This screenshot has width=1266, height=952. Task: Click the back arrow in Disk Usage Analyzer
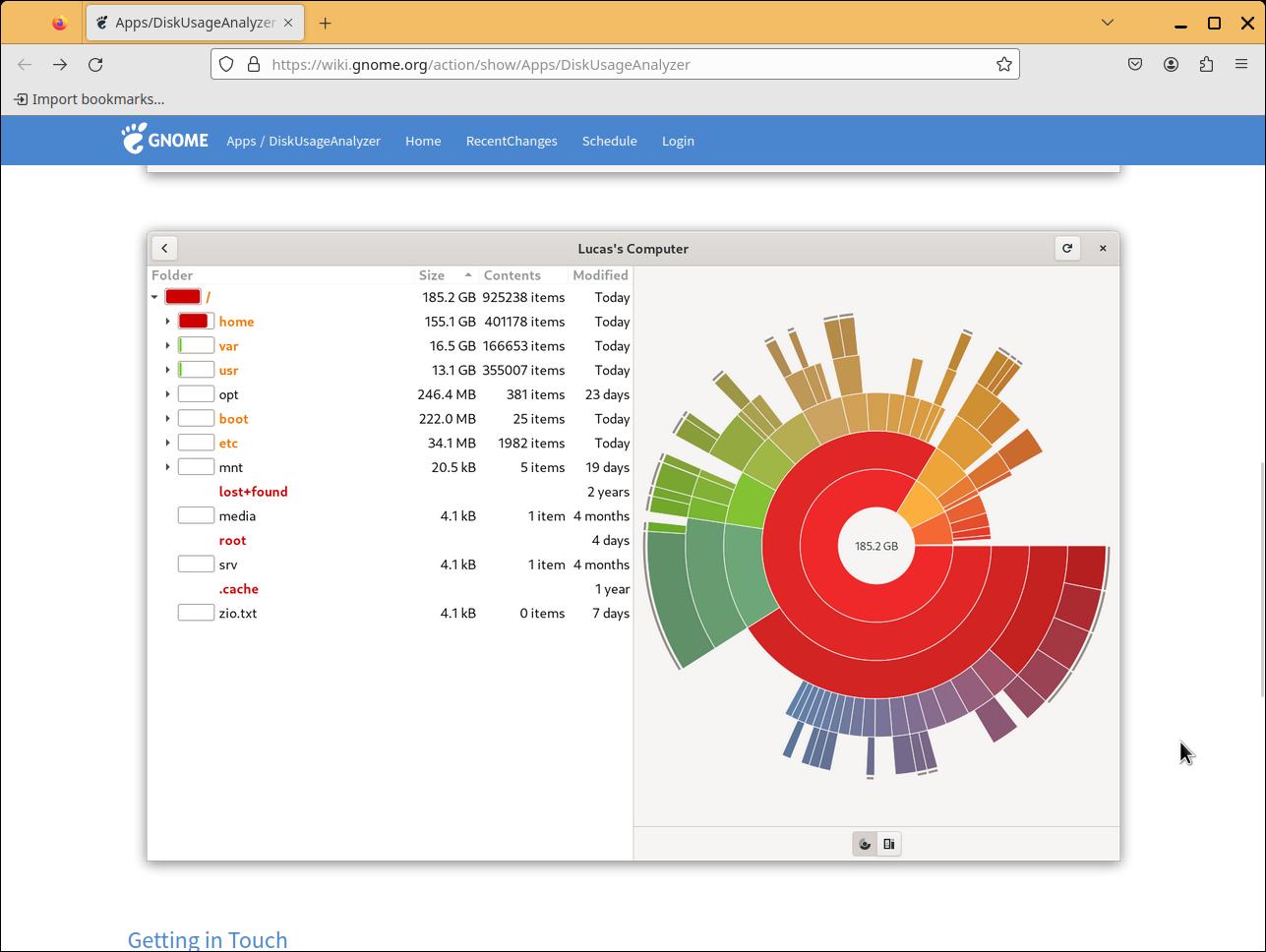click(x=164, y=248)
